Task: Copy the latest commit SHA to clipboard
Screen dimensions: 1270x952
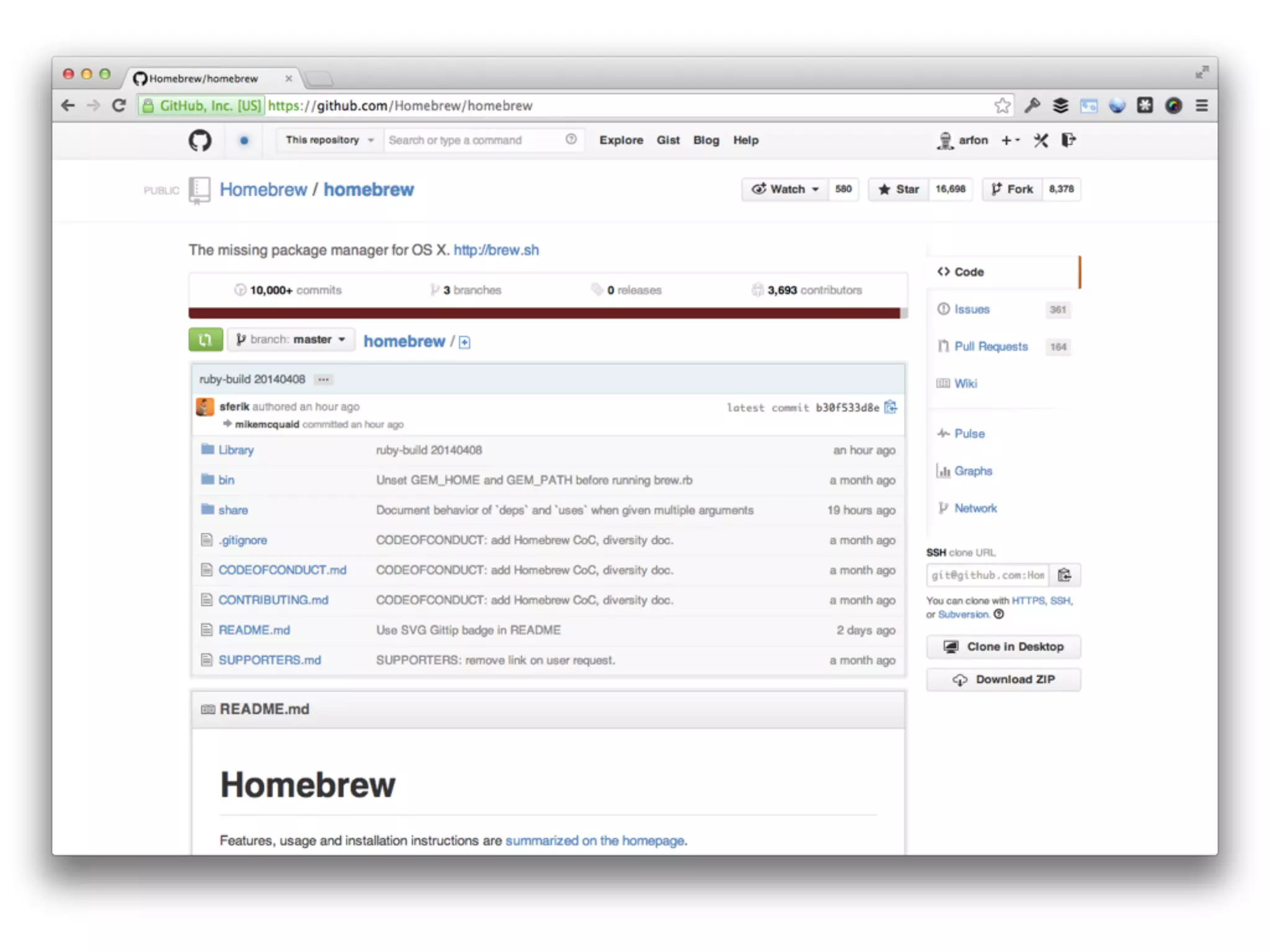Action: 890,407
